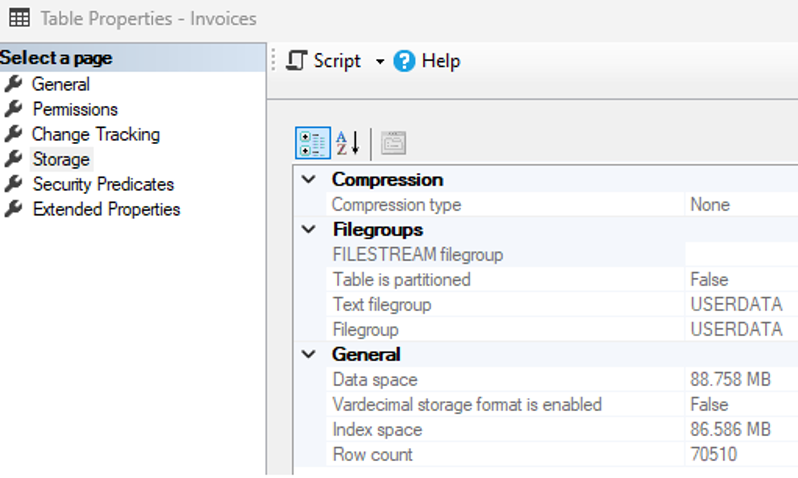Select the Text filegroup row
Viewport: 798px width, 478px height.
point(562,304)
